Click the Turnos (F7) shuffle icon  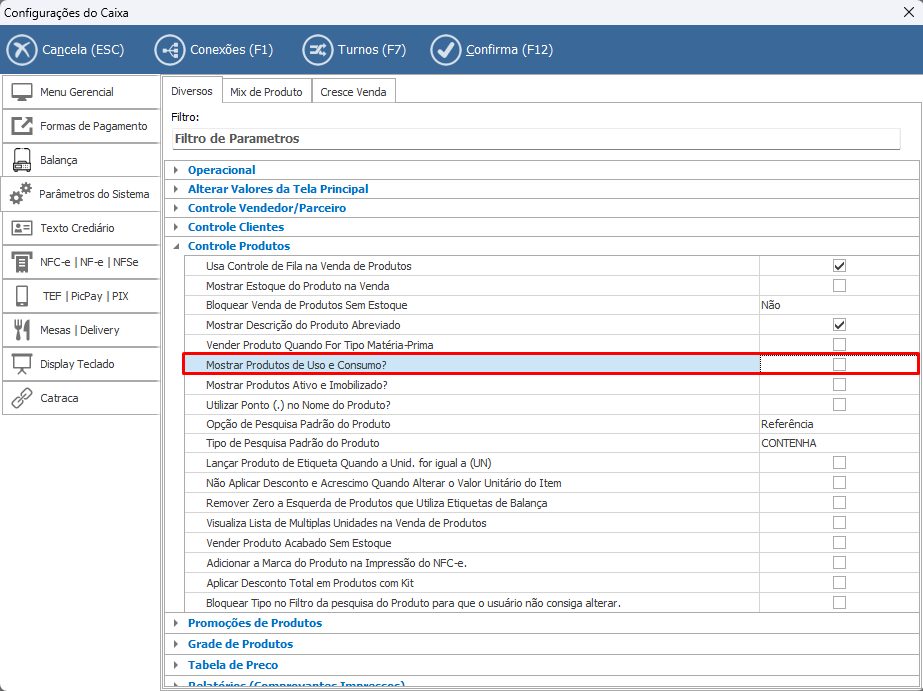(x=318, y=49)
